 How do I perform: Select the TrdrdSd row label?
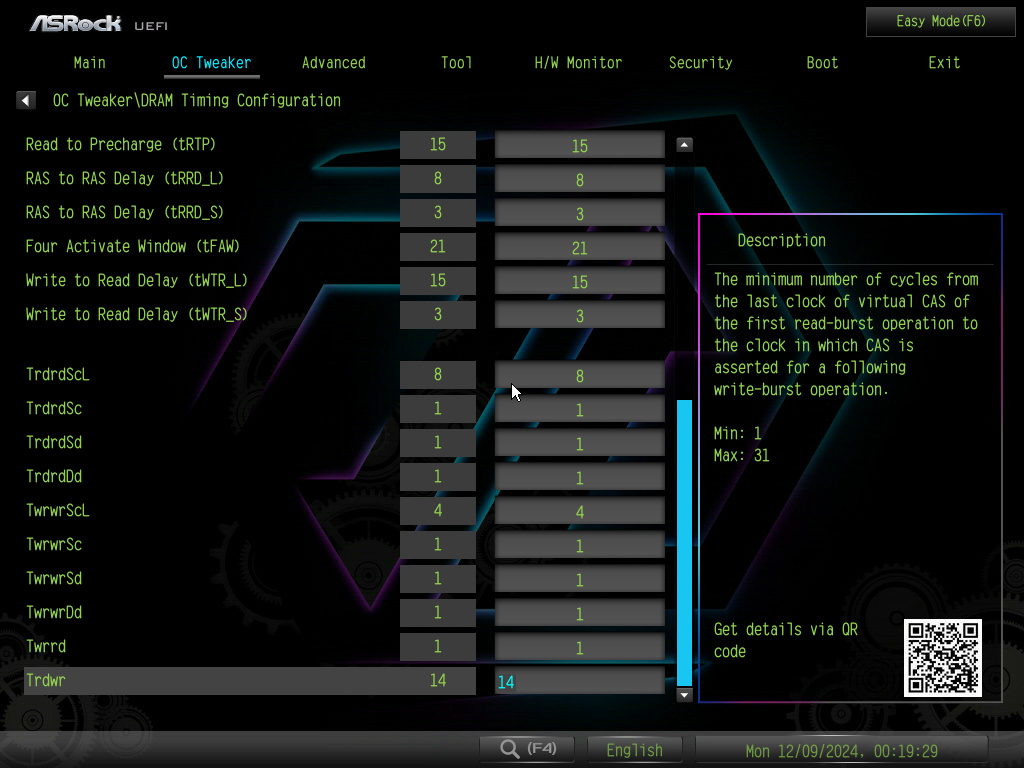coord(54,442)
